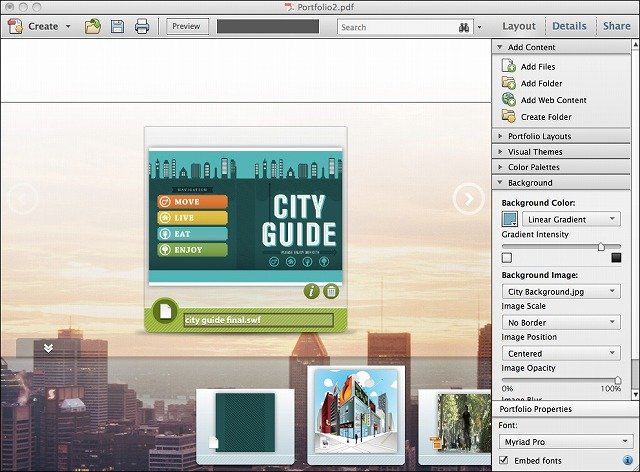Image resolution: width=640 pixels, height=472 pixels.
Task: Click the Create Folder option
Action: [546, 117]
